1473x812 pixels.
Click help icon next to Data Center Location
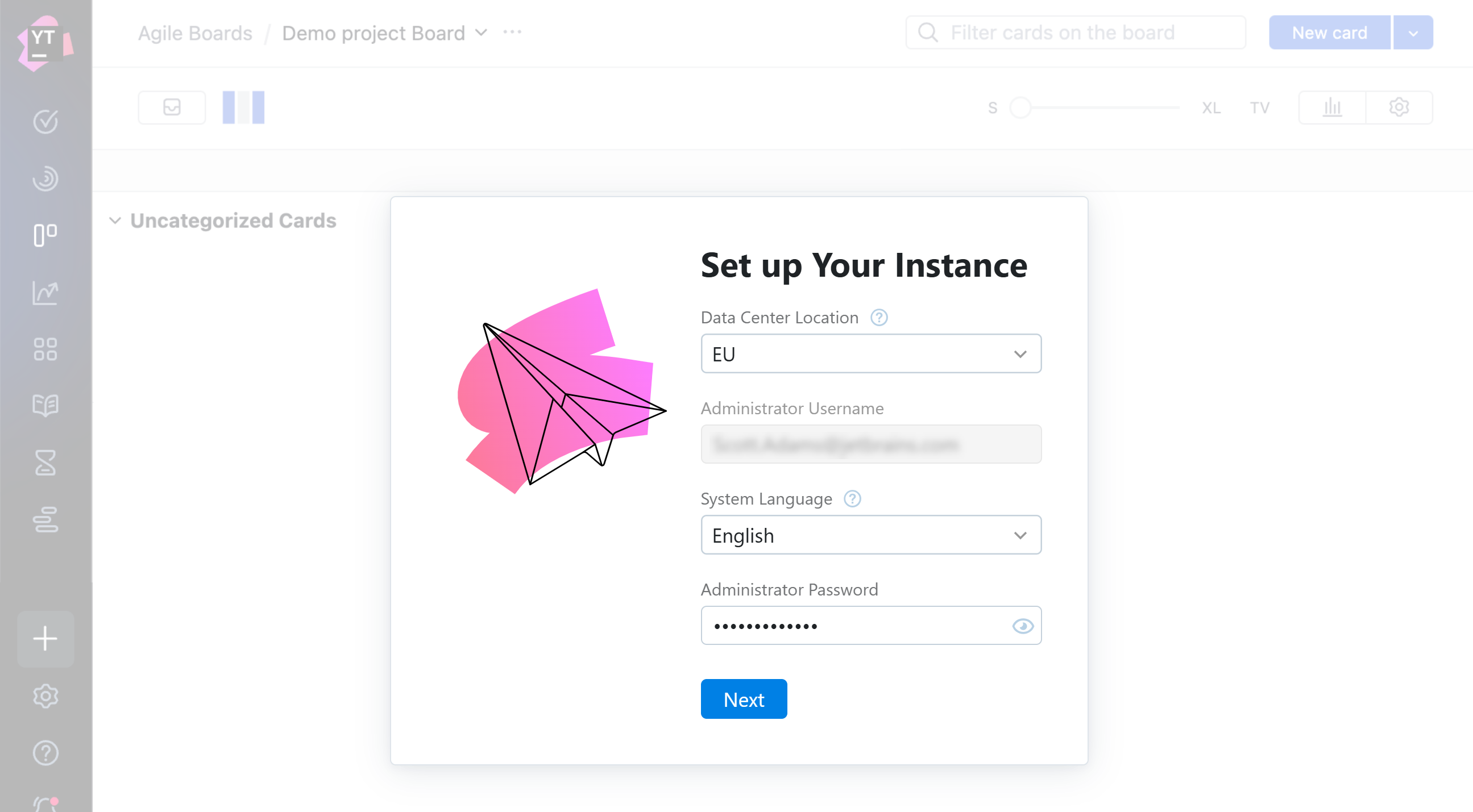point(879,318)
